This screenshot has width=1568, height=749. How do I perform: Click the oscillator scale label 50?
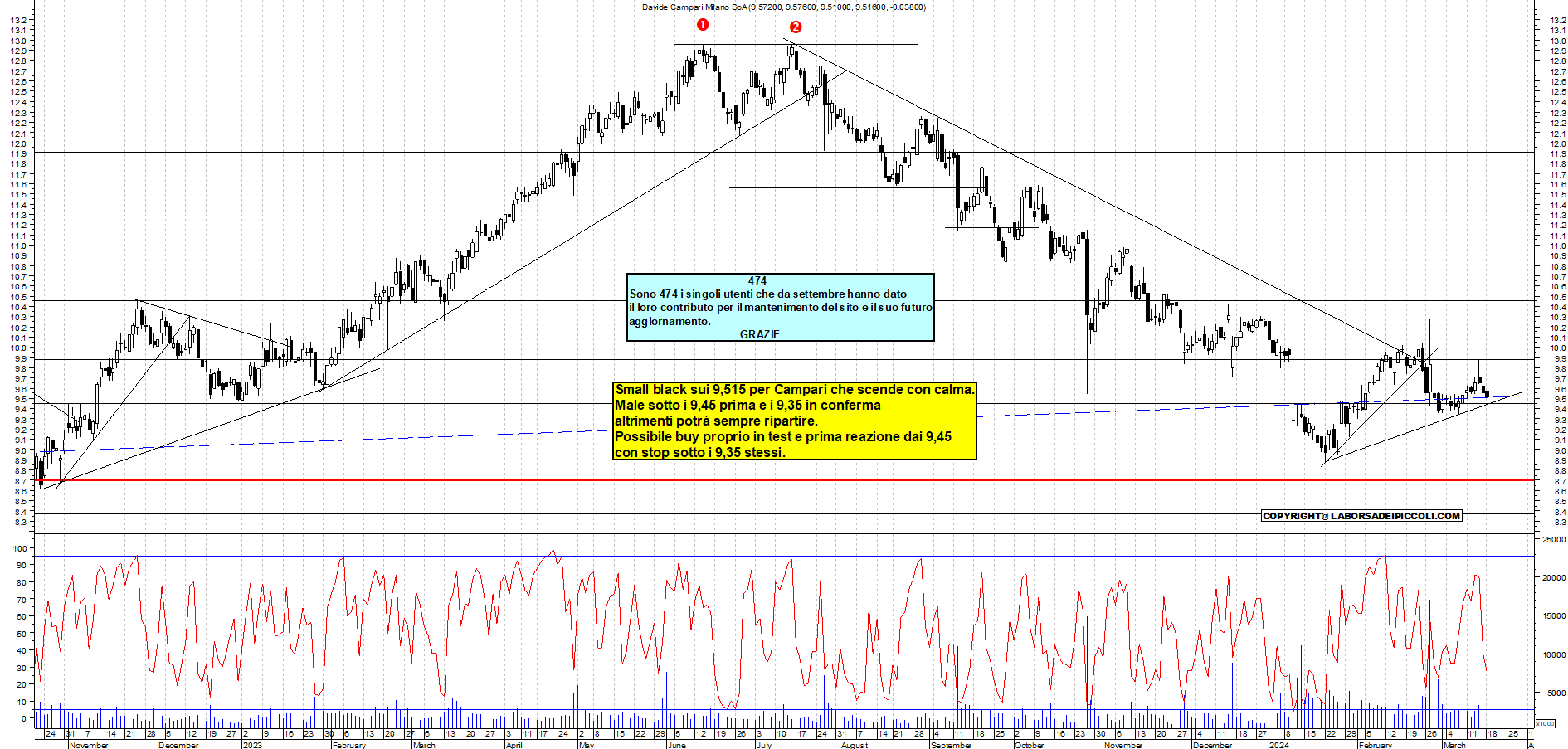point(21,634)
